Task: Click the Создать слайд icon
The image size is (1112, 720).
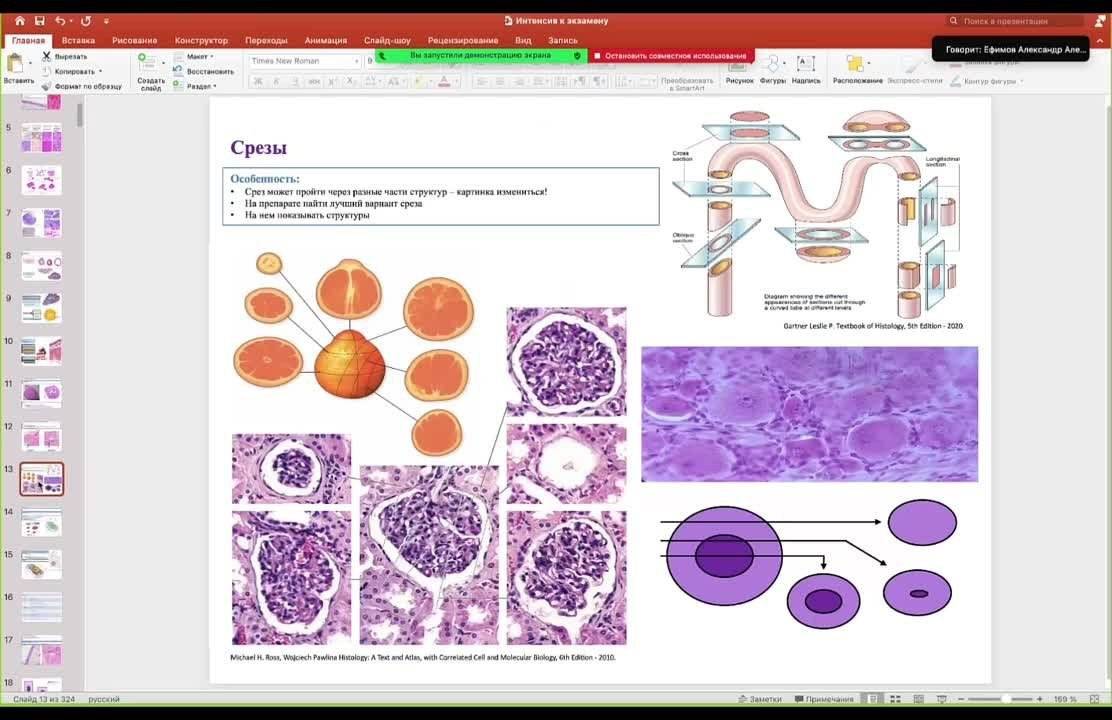Action: click(x=148, y=63)
